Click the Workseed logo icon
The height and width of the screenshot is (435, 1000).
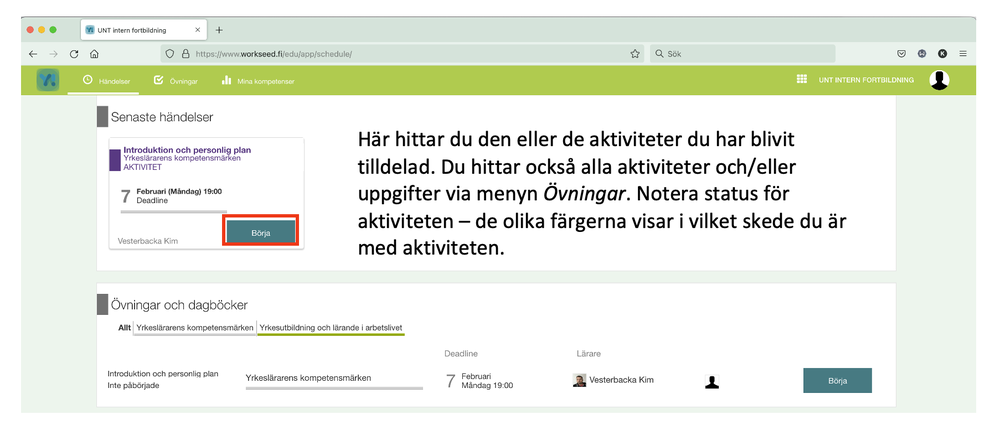47,80
